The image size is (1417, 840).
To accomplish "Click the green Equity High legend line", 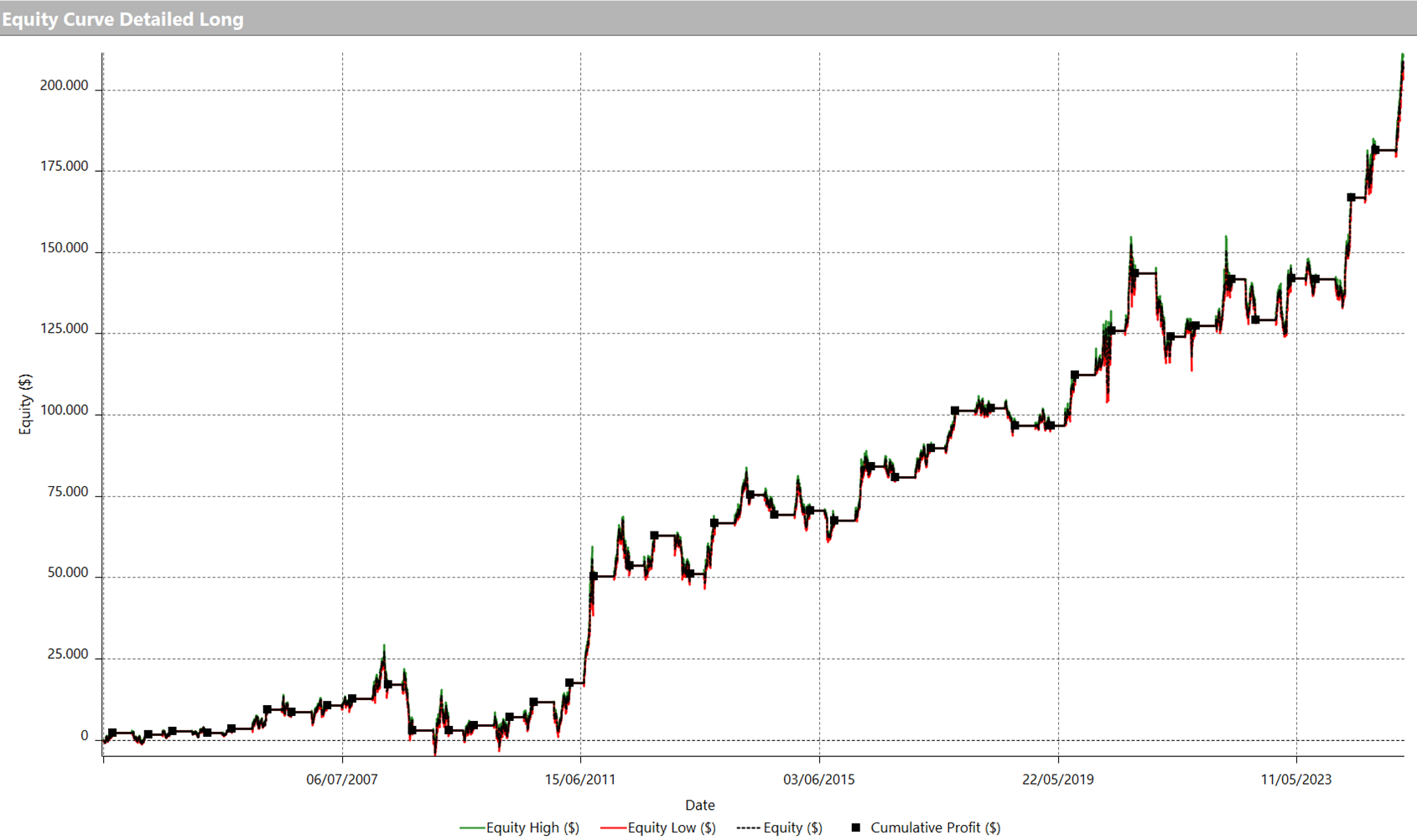I will (472, 828).
